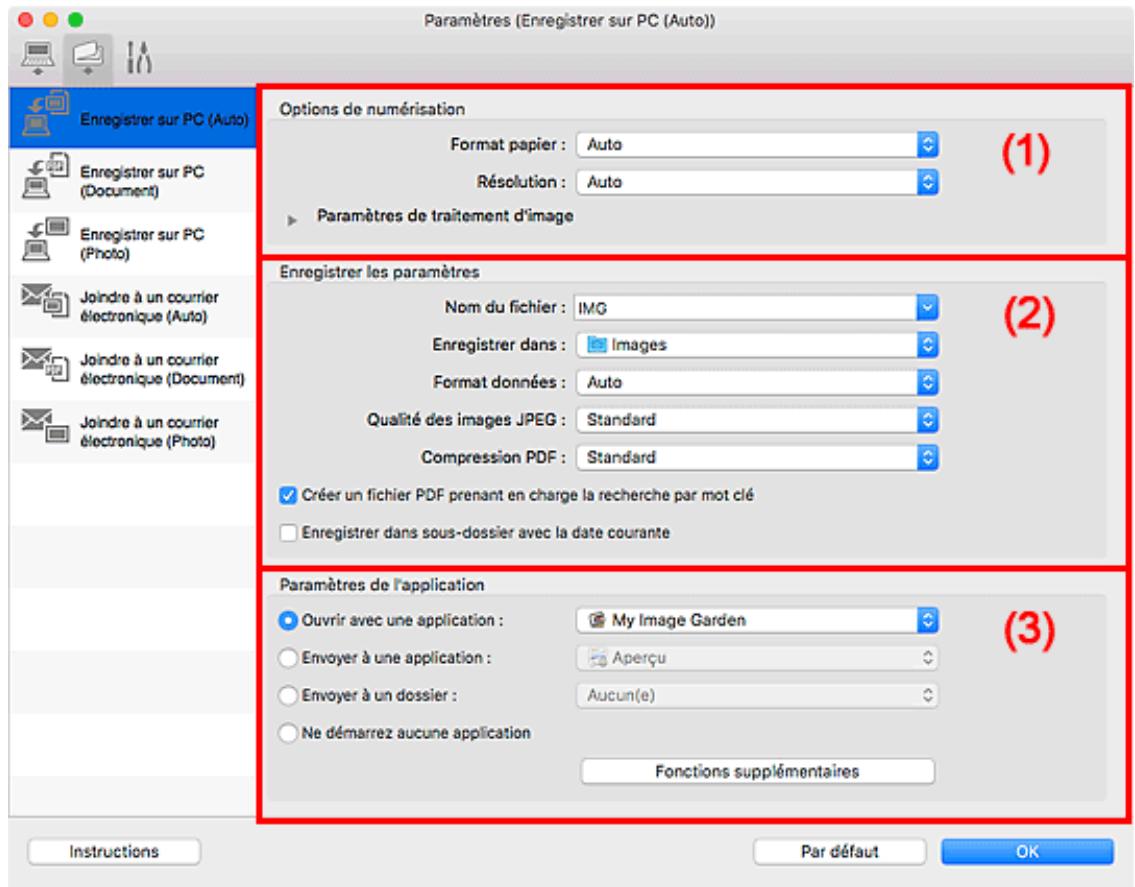The image size is (1135, 887).
Task: Select Joindre à un courrier électronique (Document)
Action: pos(133,369)
